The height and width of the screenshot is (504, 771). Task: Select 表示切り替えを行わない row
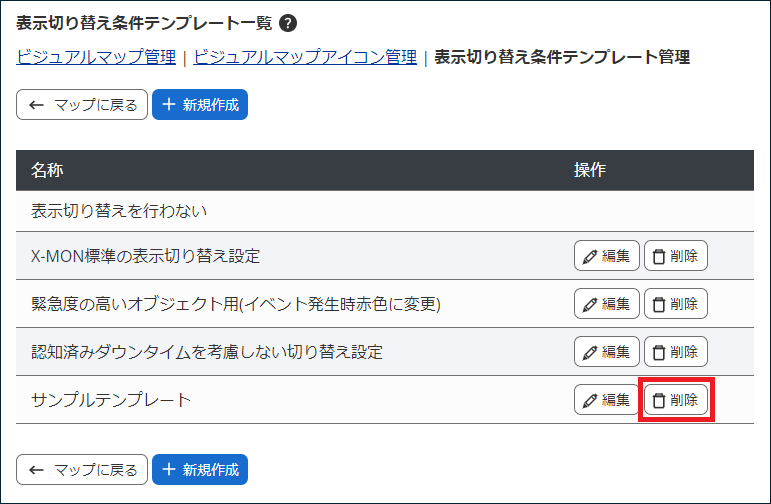pos(118,212)
